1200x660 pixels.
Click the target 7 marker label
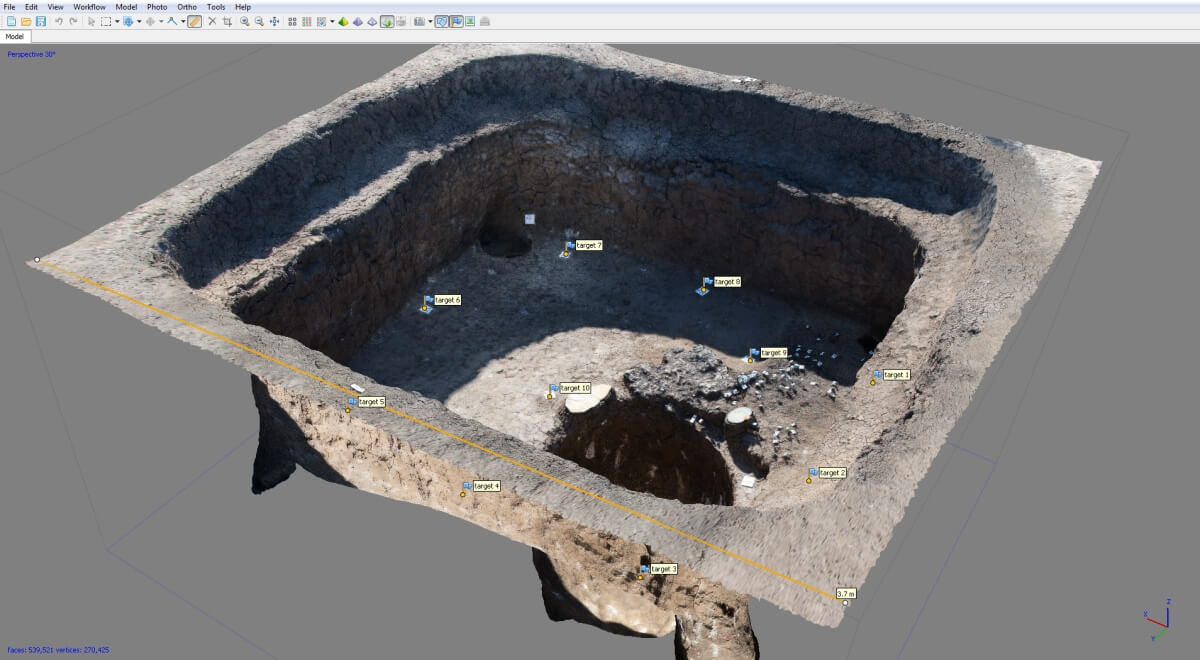[x=589, y=245]
